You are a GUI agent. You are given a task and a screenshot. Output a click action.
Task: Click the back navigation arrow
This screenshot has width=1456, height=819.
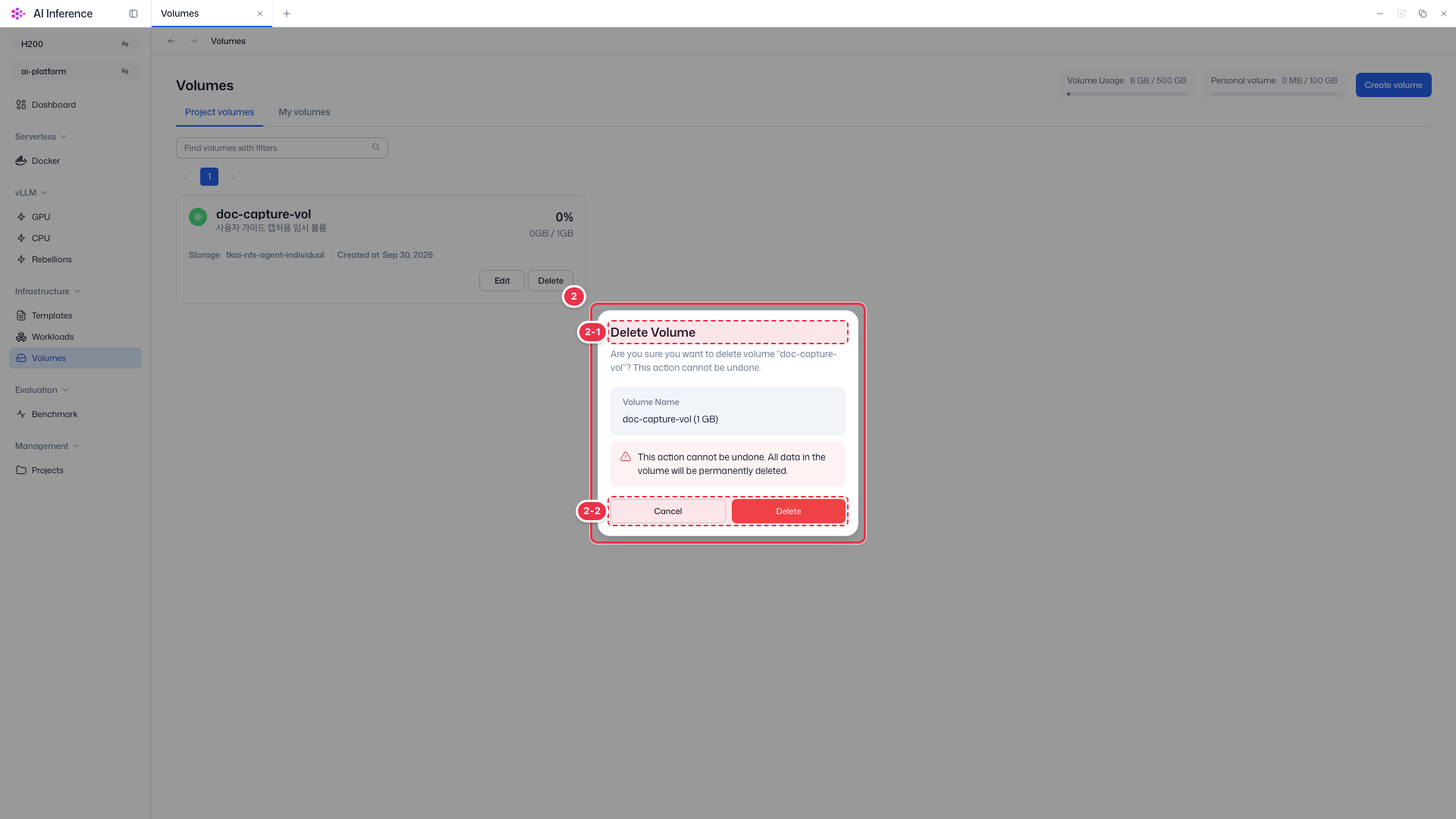pyautogui.click(x=171, y=41)
